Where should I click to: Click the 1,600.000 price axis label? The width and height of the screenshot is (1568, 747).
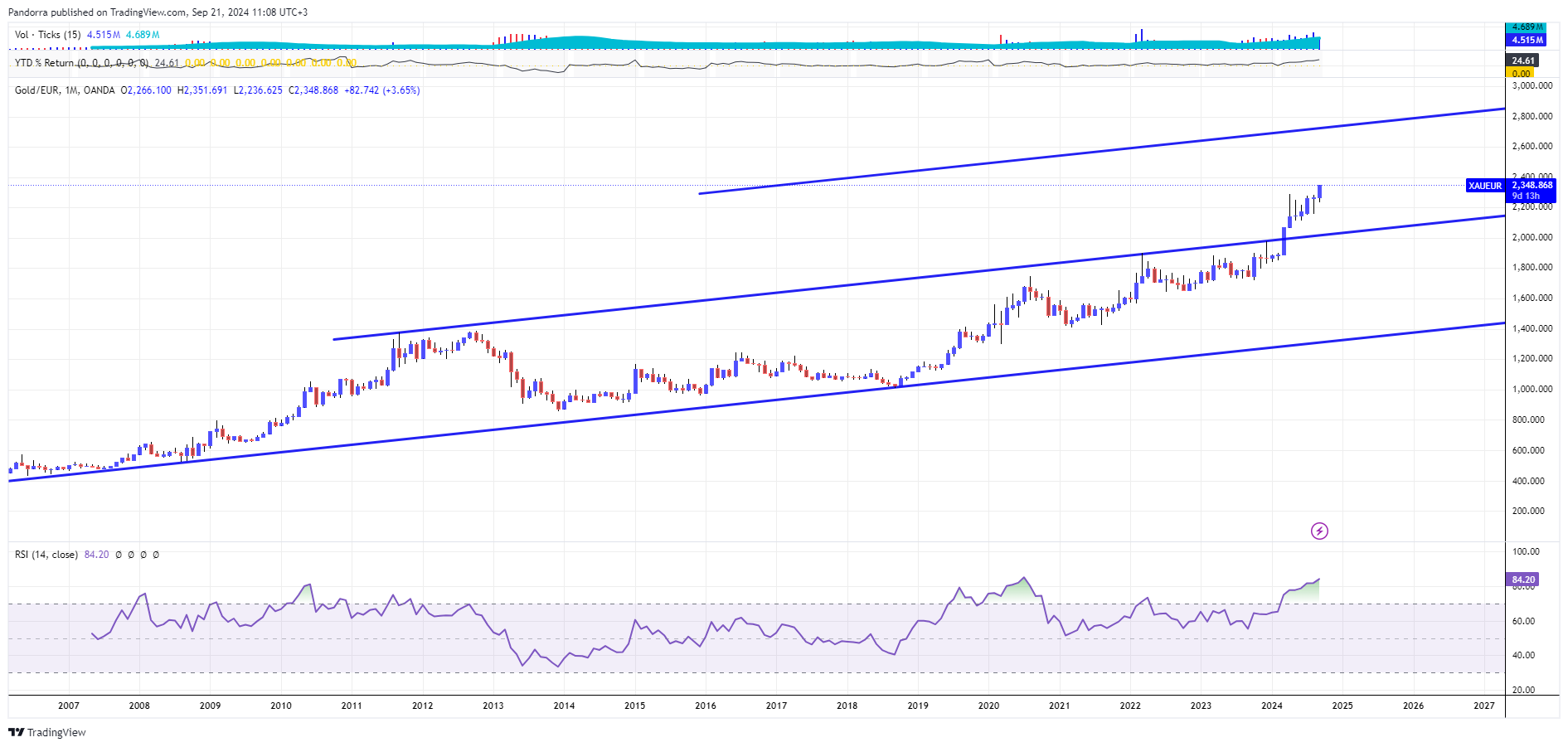pyautogui.click(x=1532, y=298)
